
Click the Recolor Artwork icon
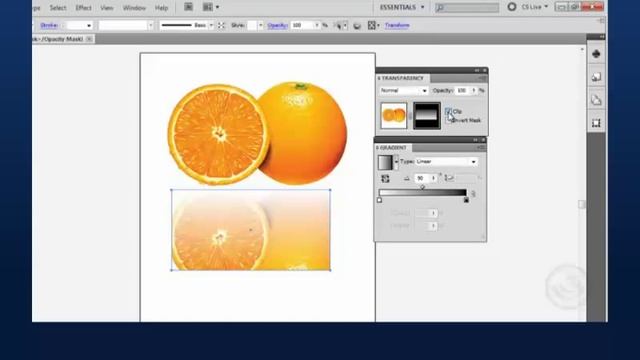pyautogui.click(x=357, y=26)
